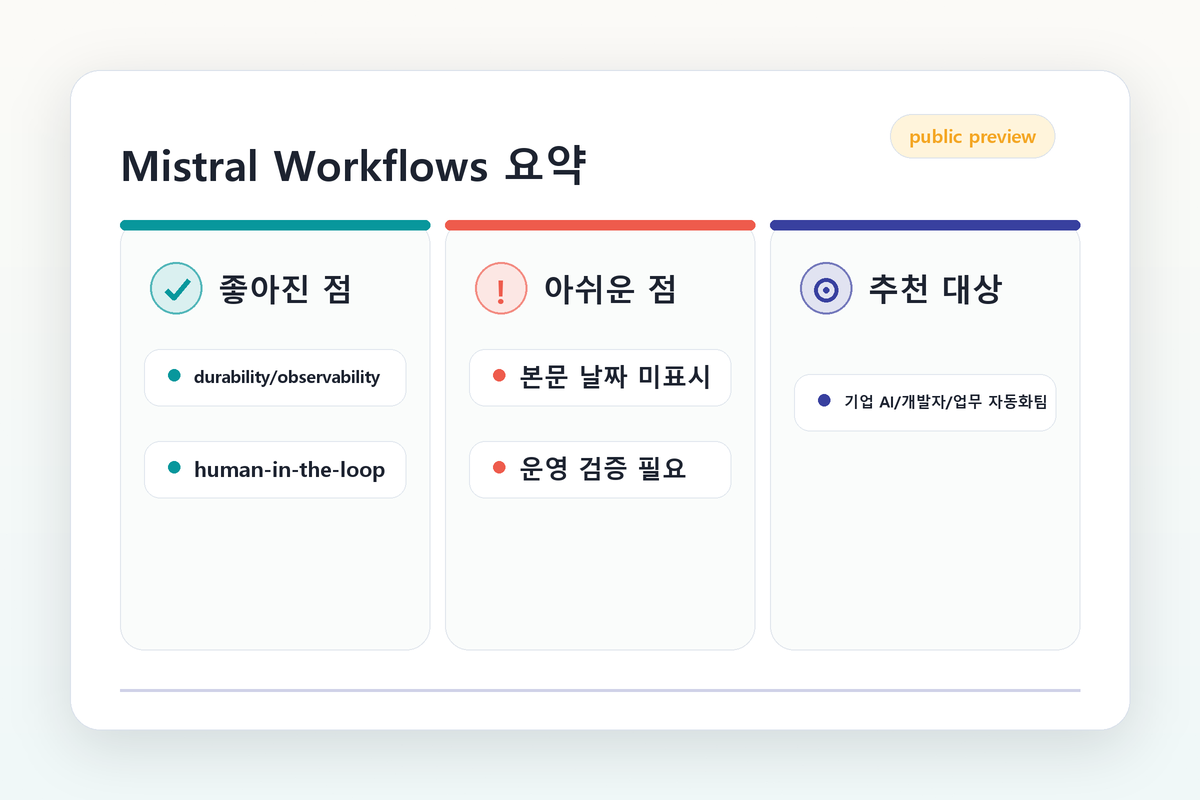Click the 좋아진 점 heading
Screen dimensions: 1200x800
click(x=285, y=289)
